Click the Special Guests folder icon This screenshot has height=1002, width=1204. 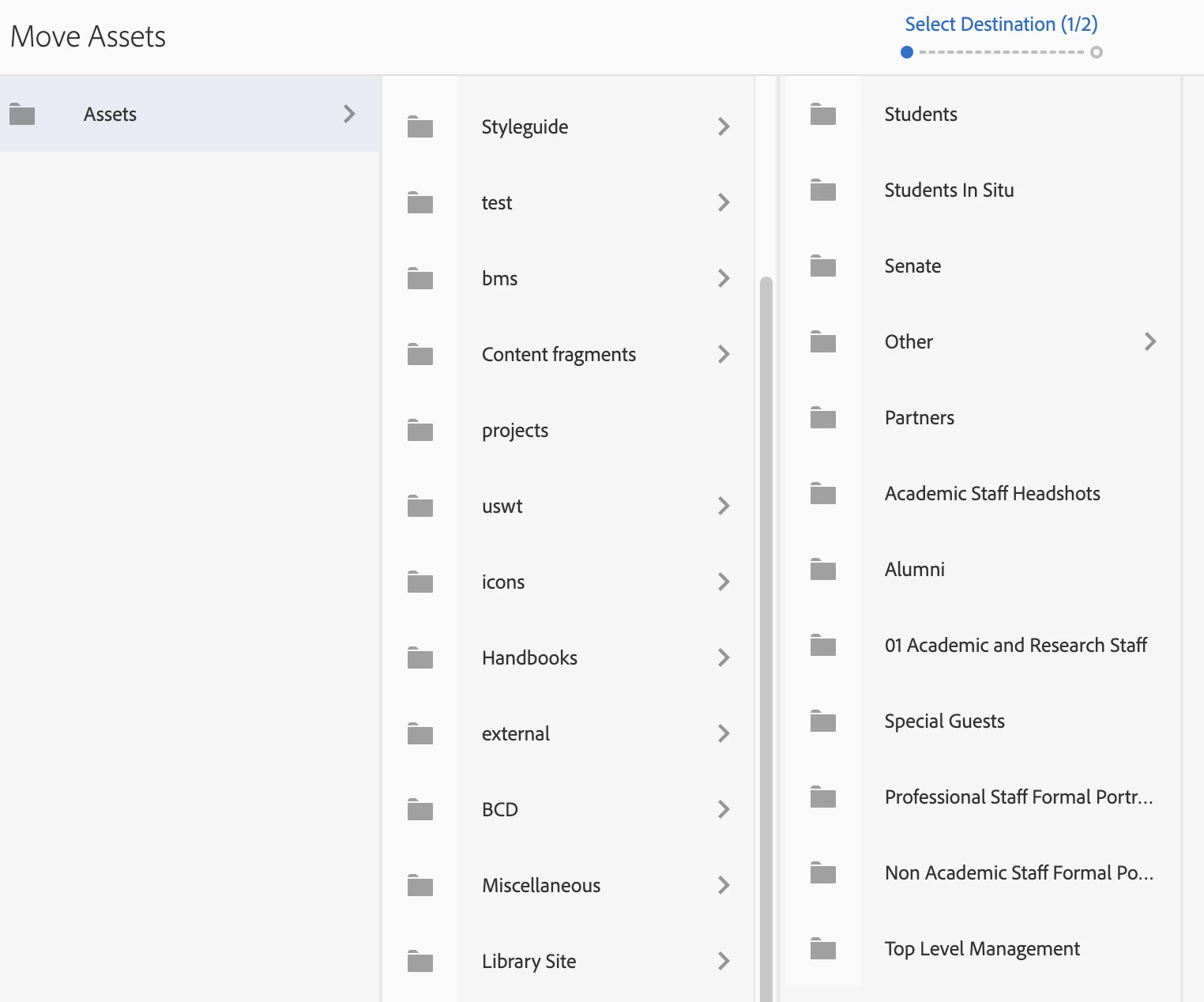[823, 721]
